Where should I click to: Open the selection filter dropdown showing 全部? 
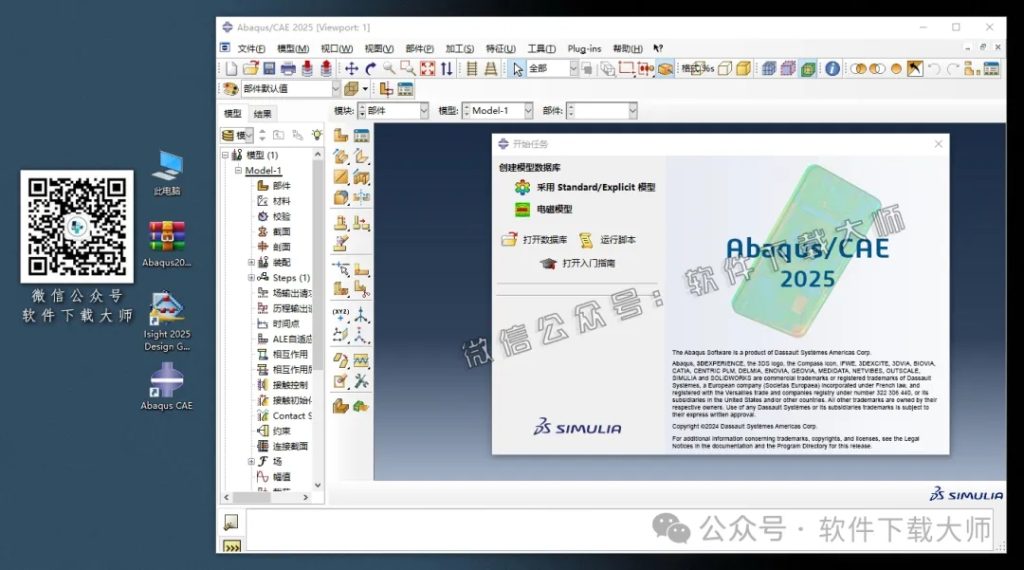[x=552, y=69]
